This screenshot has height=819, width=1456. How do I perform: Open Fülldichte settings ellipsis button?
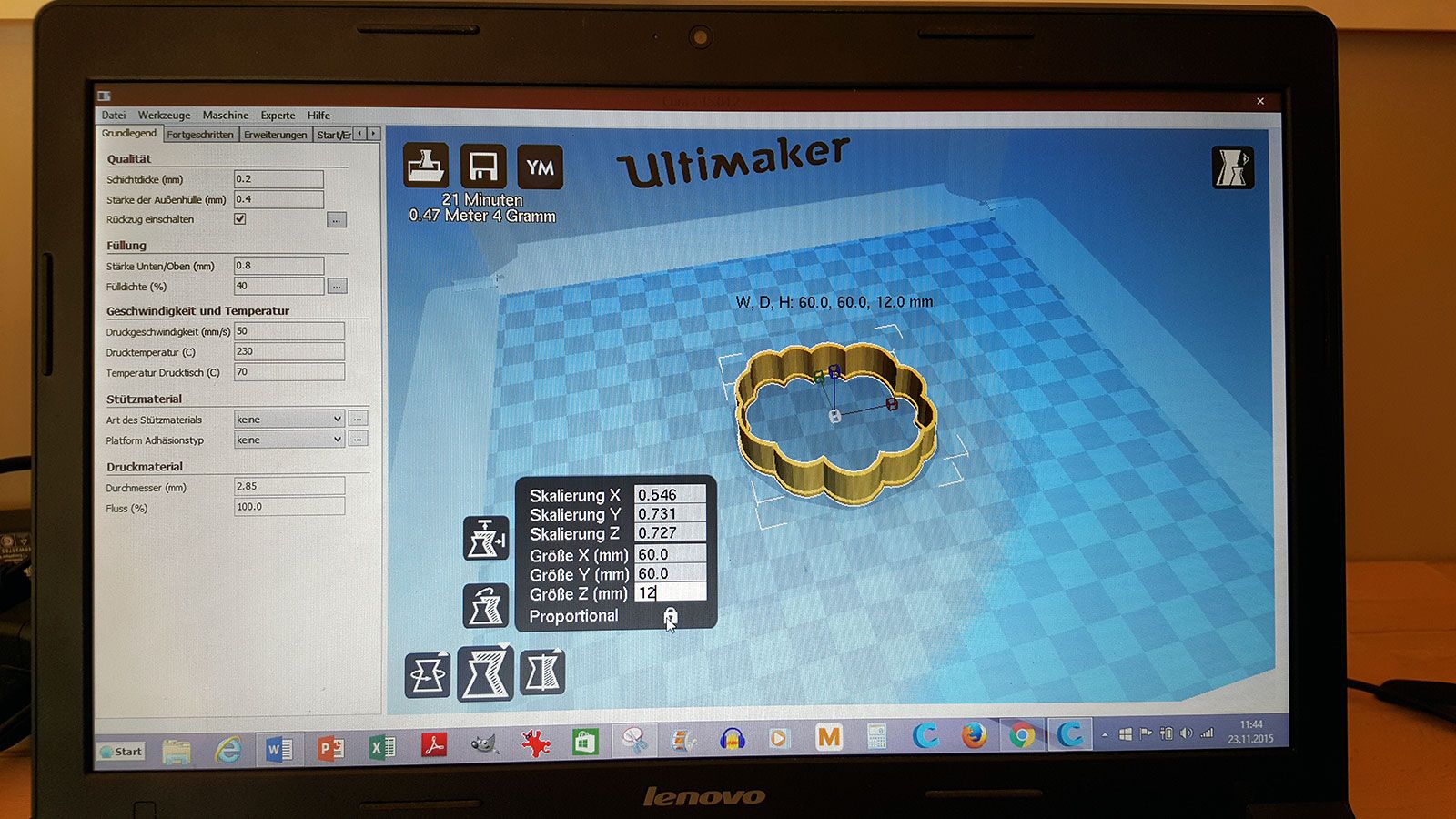pos(337,287)
